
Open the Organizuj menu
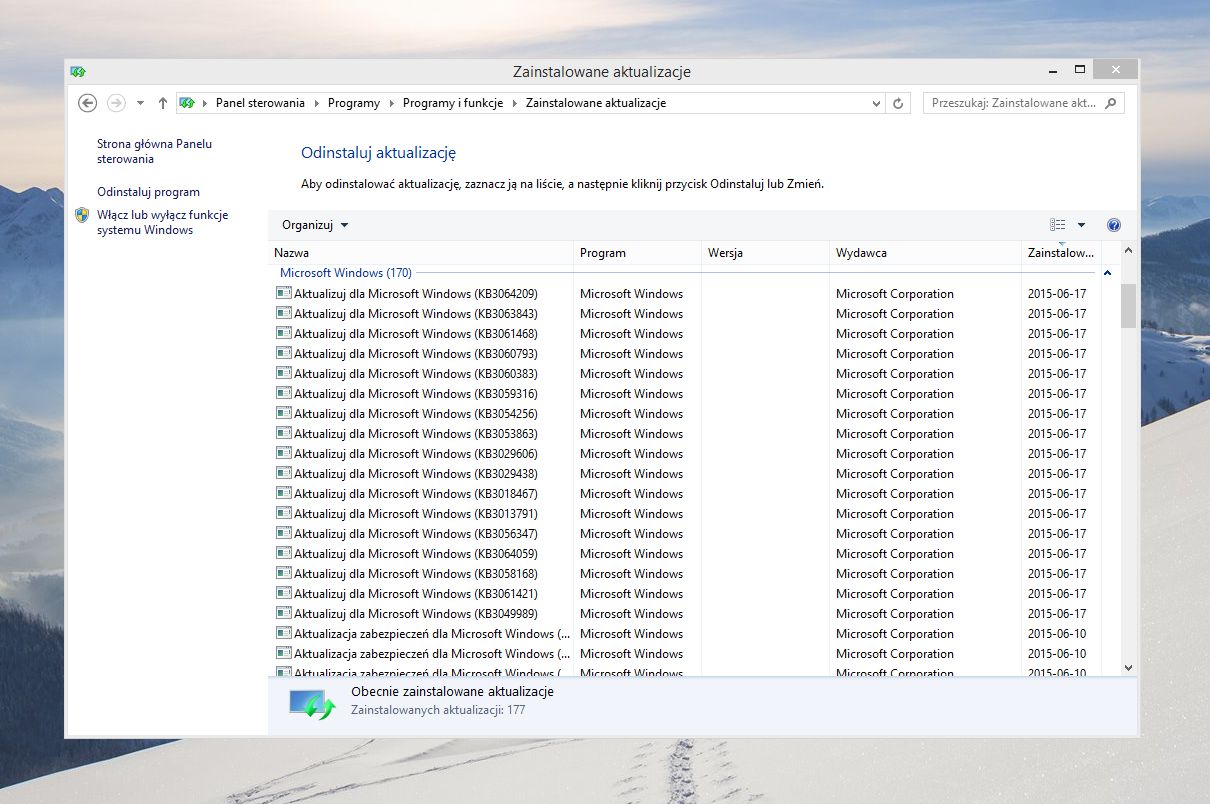point(315,225)
